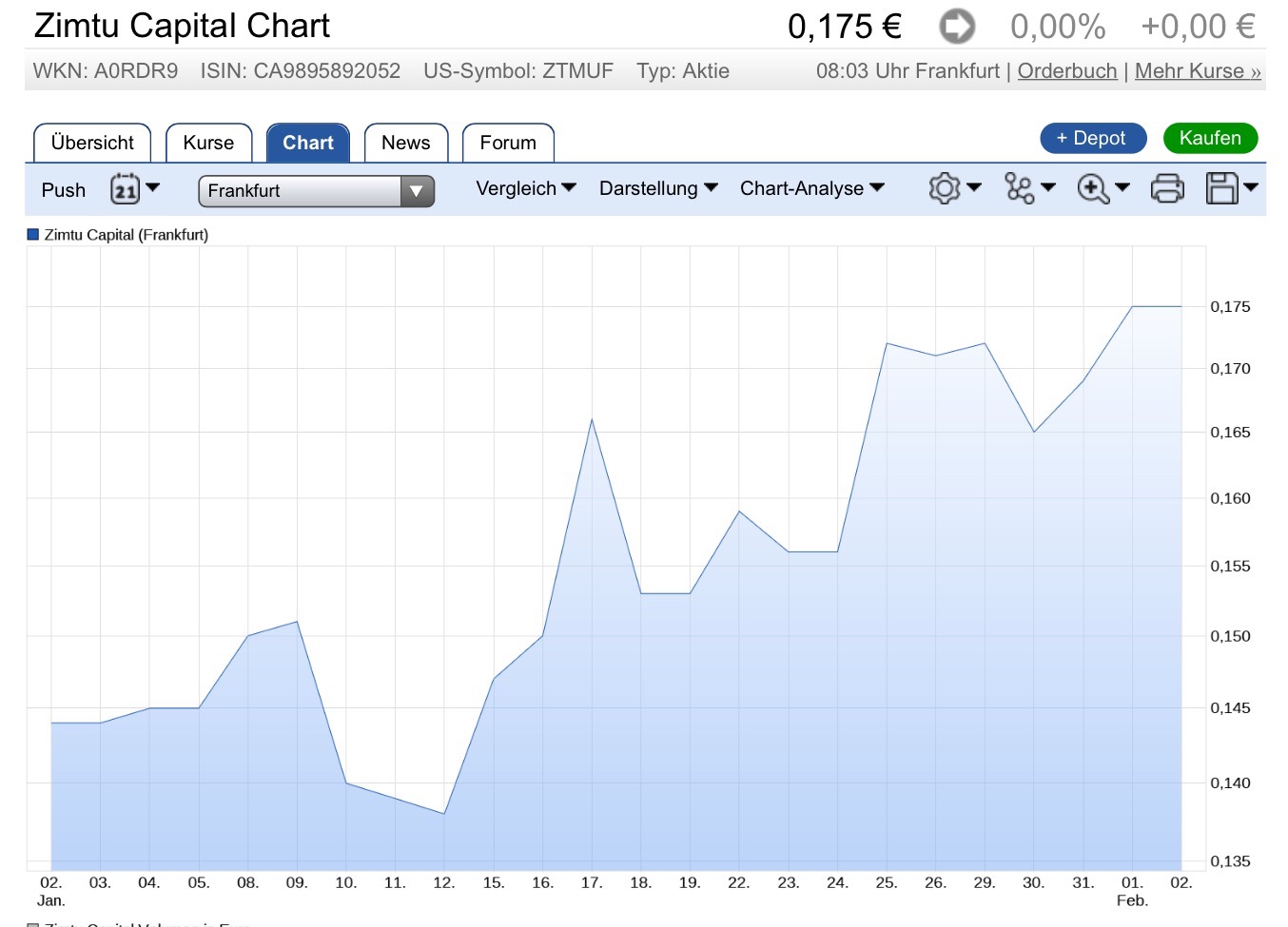This screenshot has height=927, width=1288.
Task: Click the grey trend arrow beside the price
Action: point(956,27)
